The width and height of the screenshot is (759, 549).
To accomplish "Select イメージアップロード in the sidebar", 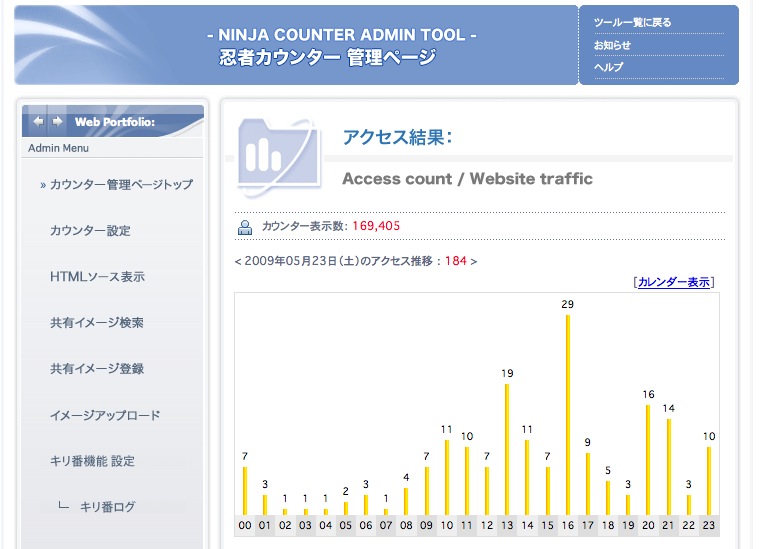I will coord(105,415).
